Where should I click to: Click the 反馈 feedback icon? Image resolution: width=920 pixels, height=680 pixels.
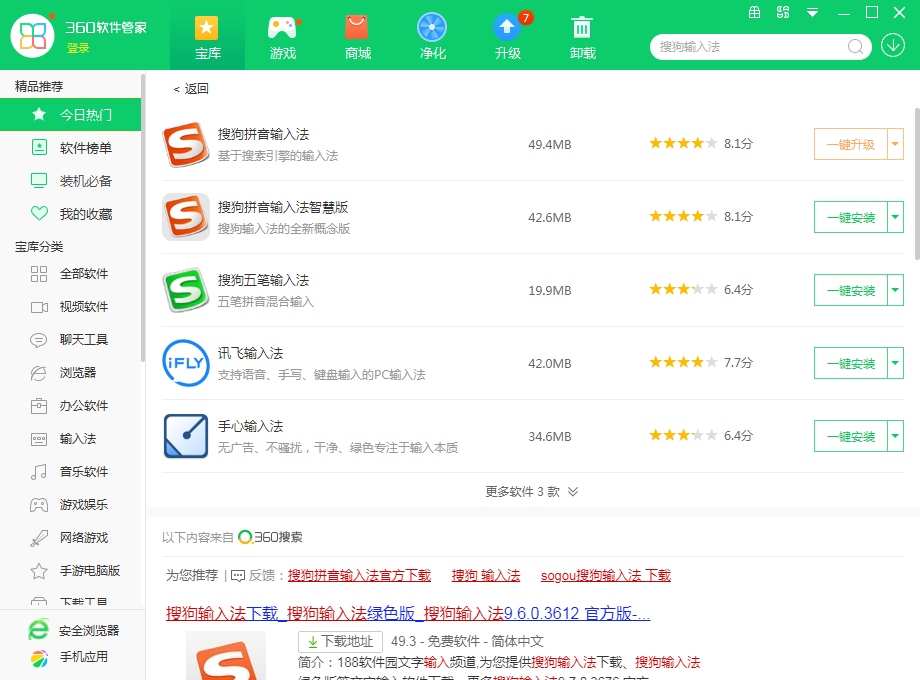238,576
